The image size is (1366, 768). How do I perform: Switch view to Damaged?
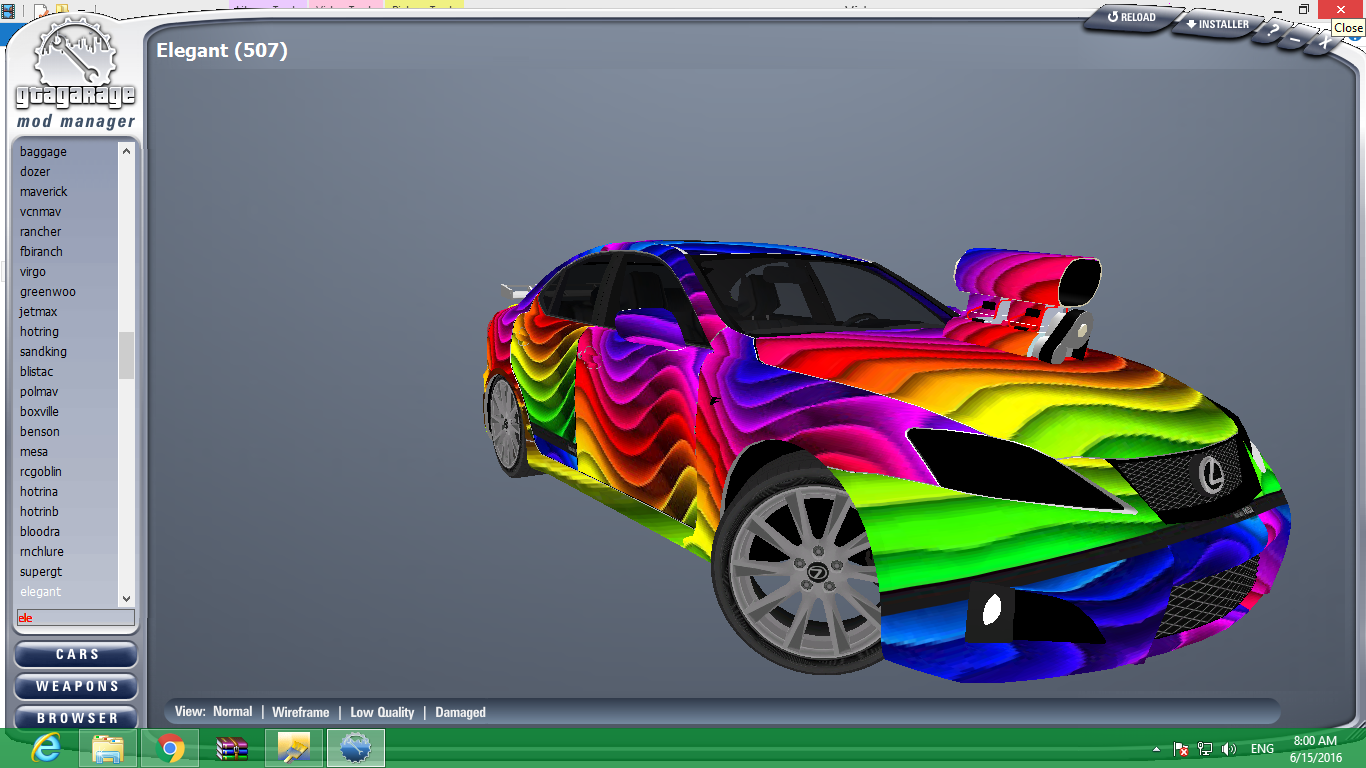[x=460, y=712]
